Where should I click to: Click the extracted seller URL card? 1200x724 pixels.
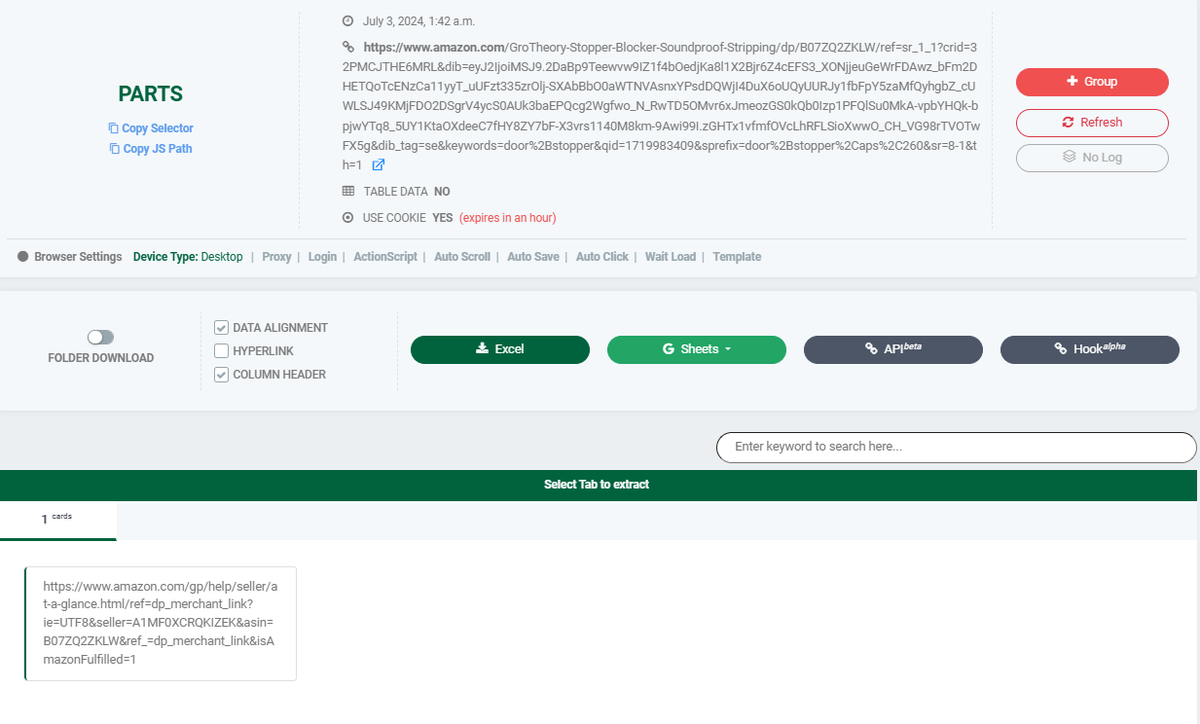[x=160, y=624]
